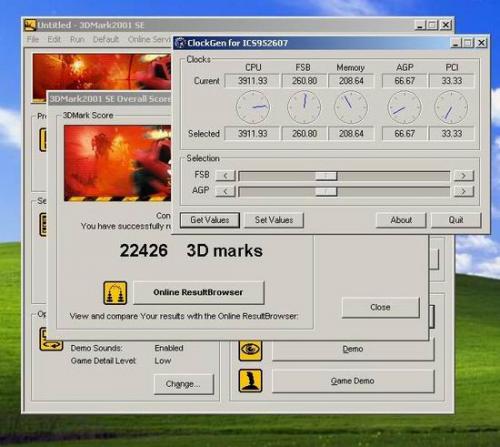Click the joystick icon beside Game Demo
This screenshot has height=447, width=500.
(250, 380)
